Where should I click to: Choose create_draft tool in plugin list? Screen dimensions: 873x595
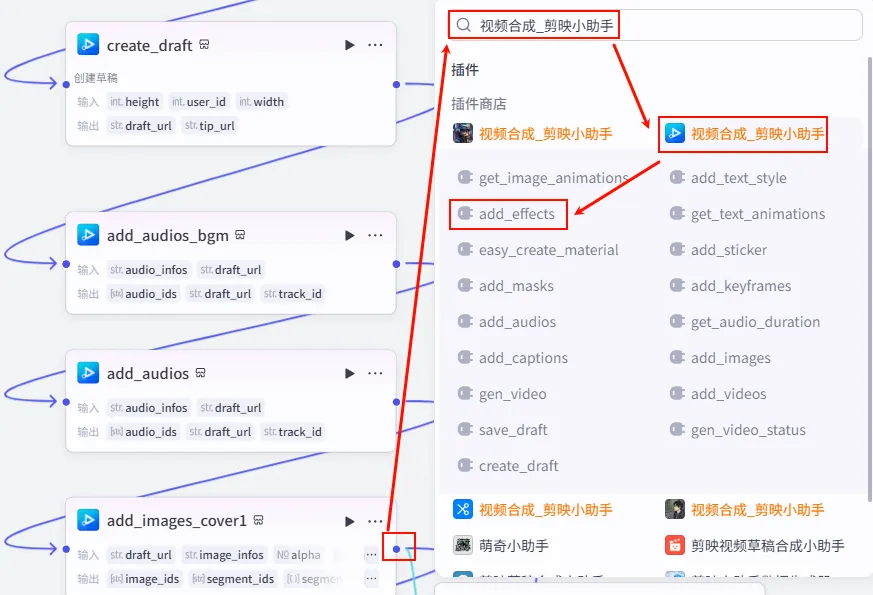(x=508, y=466)
